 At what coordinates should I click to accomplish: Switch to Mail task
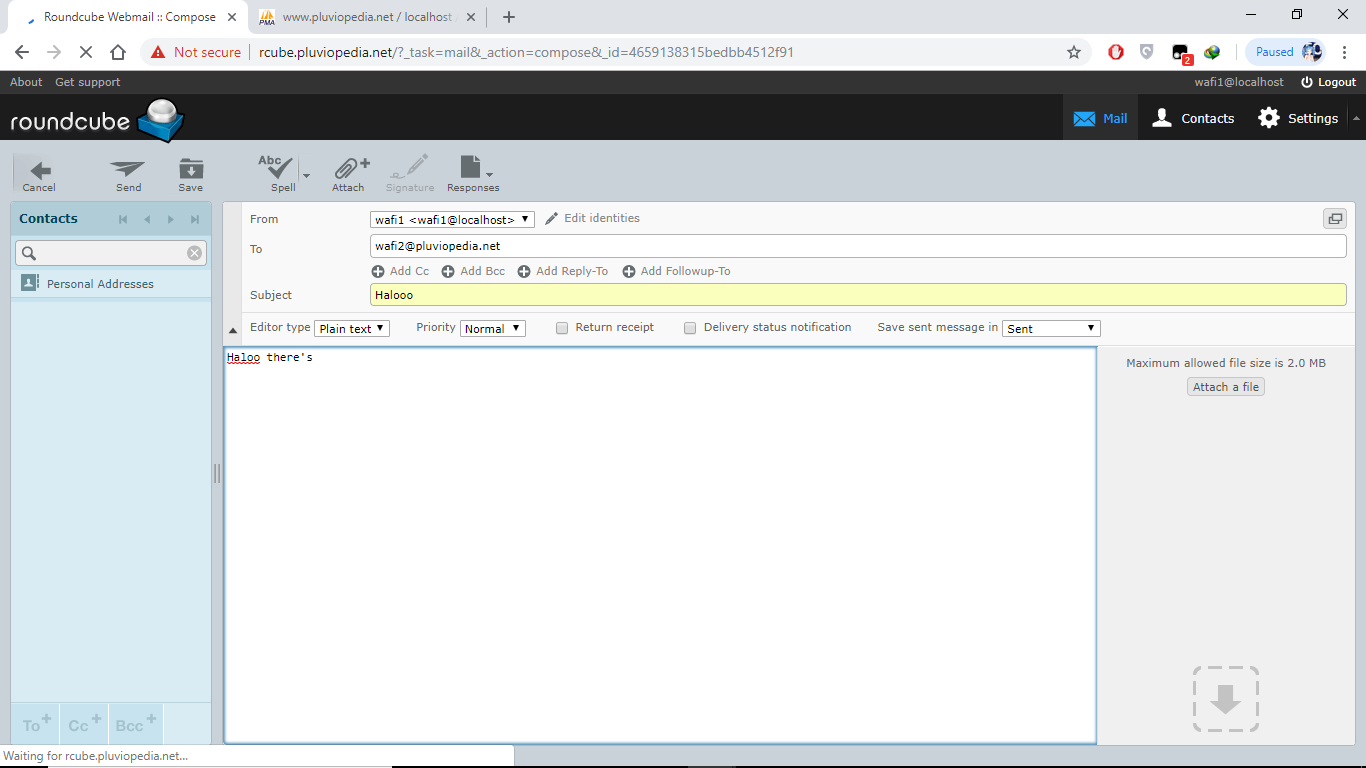tap(1100, 118)
